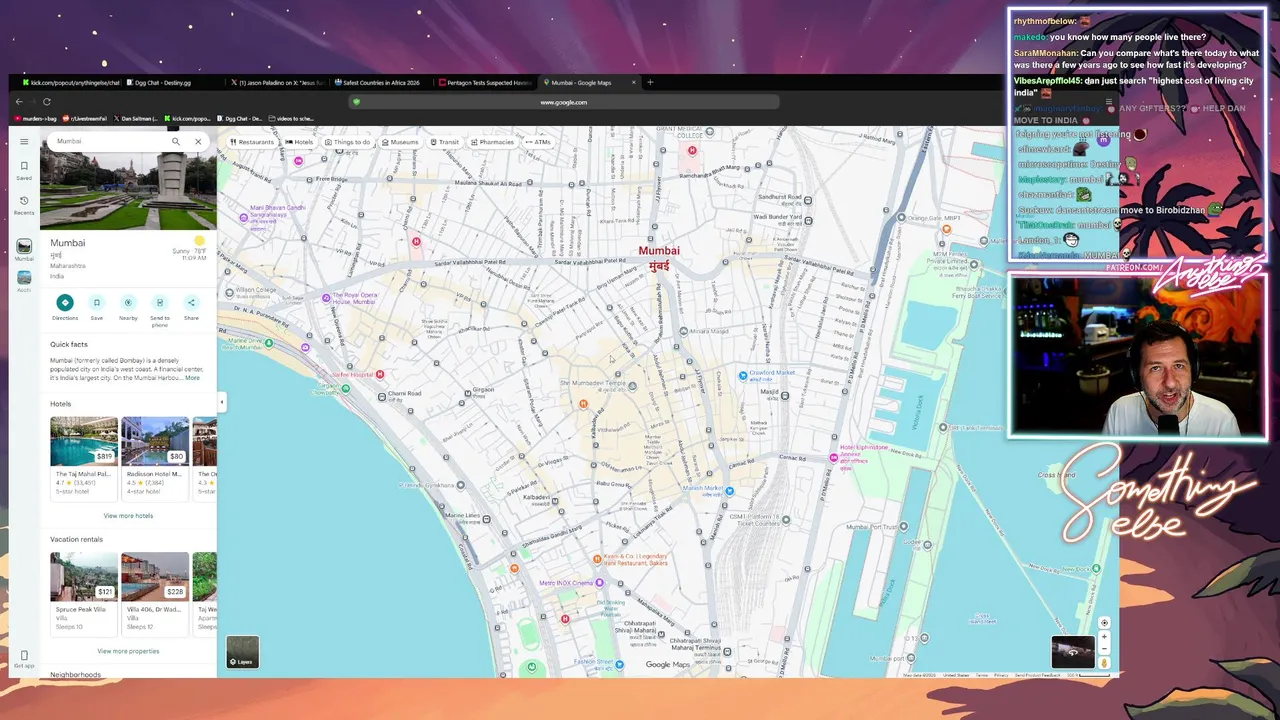
Task: Click Crawford Market map marker
Action: [743, 375]
